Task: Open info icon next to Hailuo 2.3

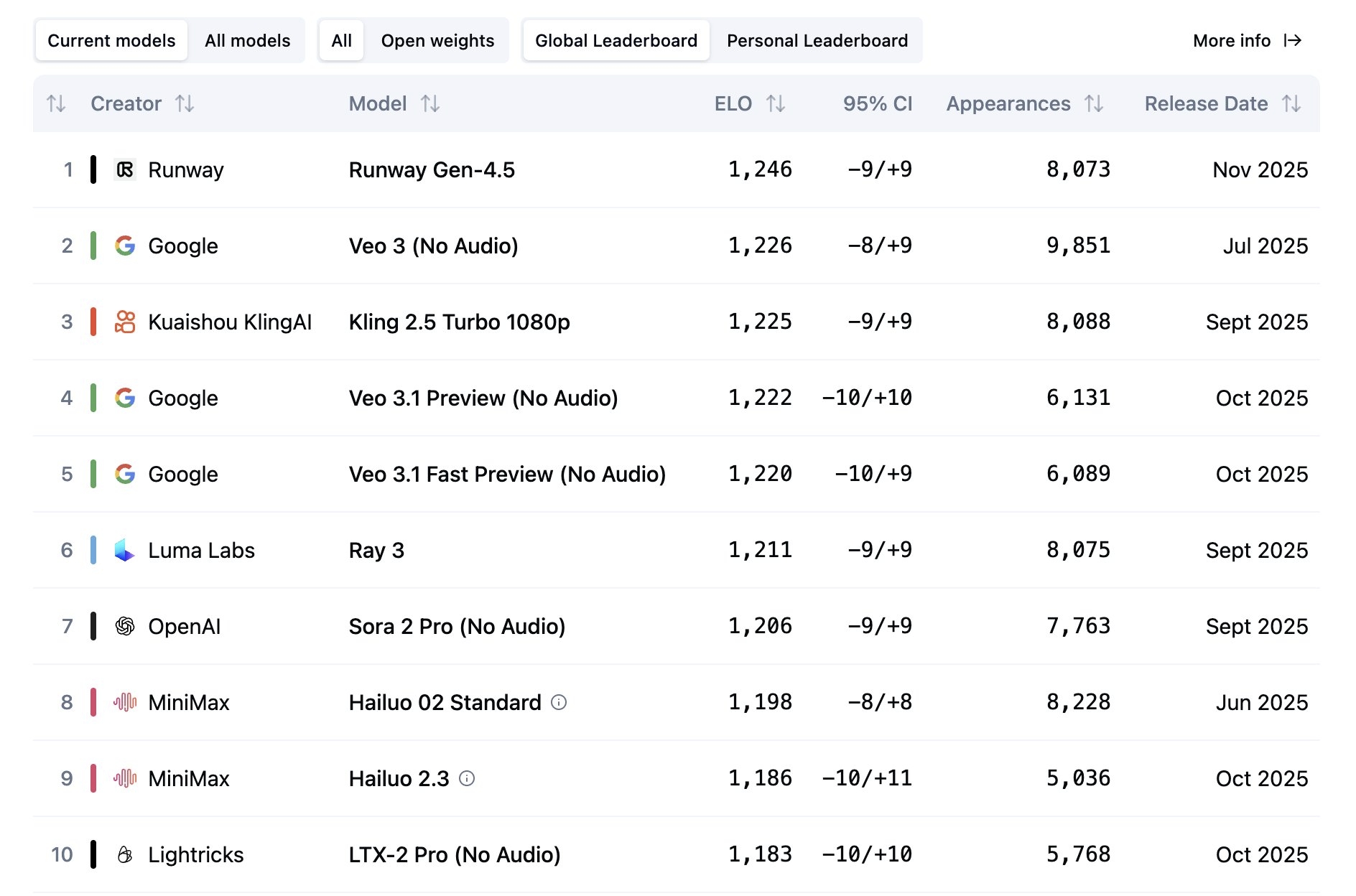Action: click(467, 778)
